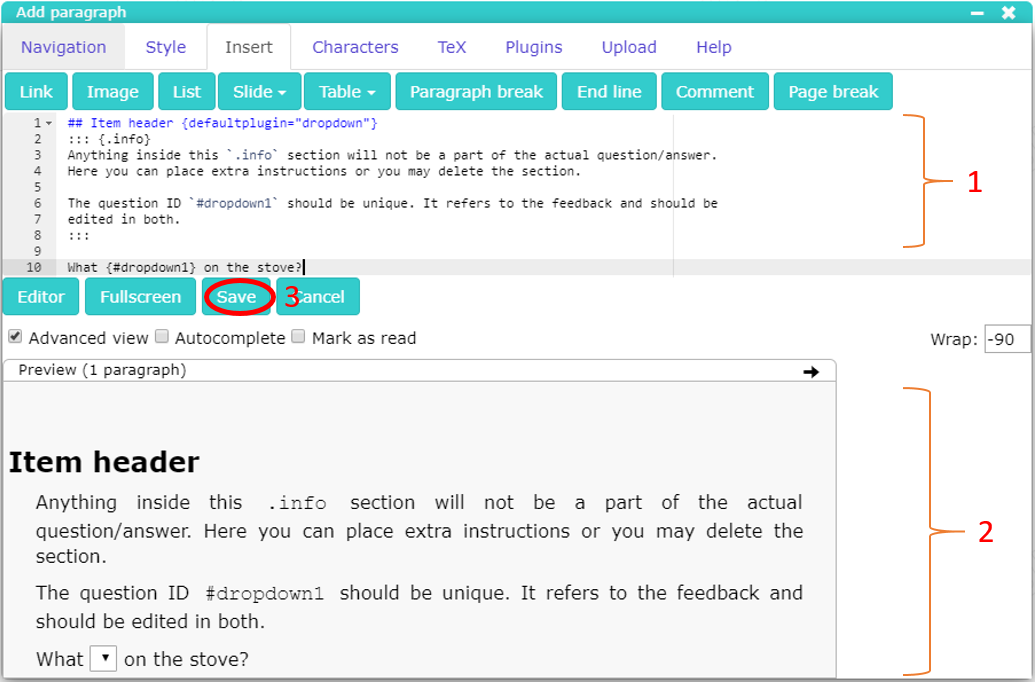This screenshot has height=683, width=1036.
Task: Click the Editor button
Action: click(41, 297)
